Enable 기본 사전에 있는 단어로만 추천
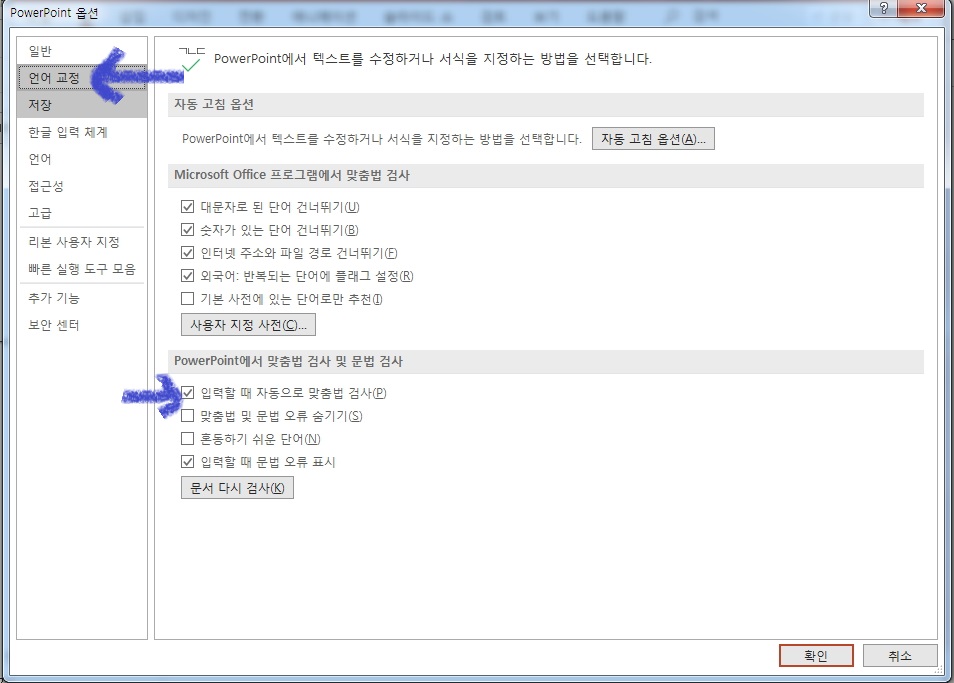 tap(187, 299)
